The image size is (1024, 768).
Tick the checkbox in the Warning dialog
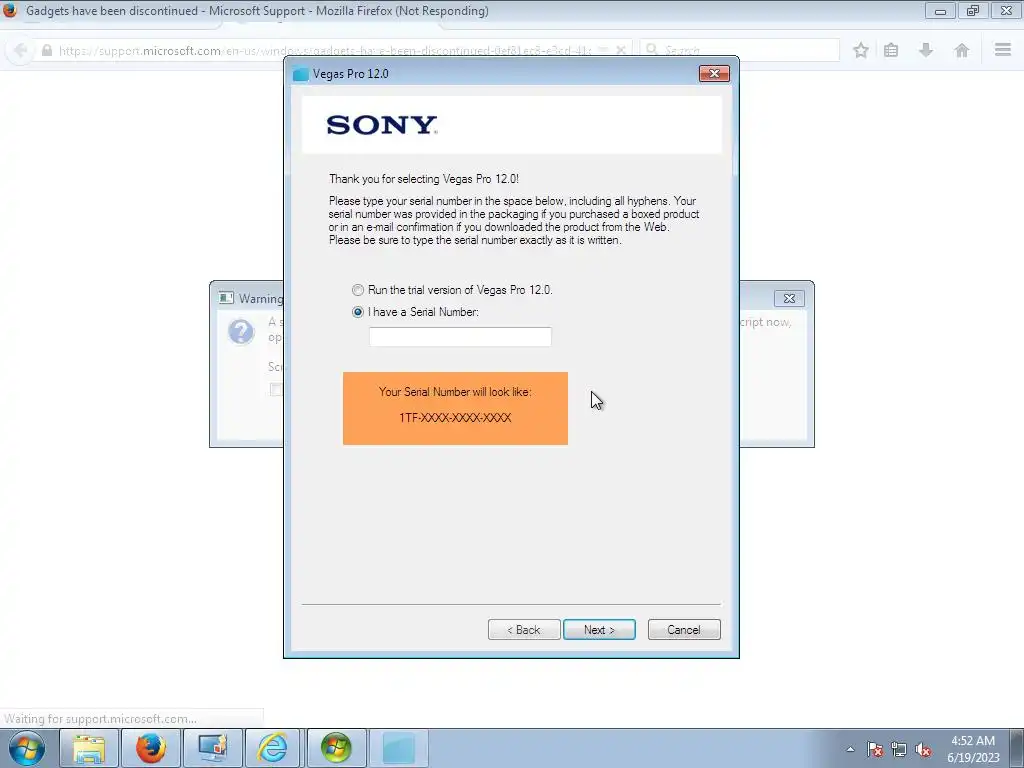[276, 389]
